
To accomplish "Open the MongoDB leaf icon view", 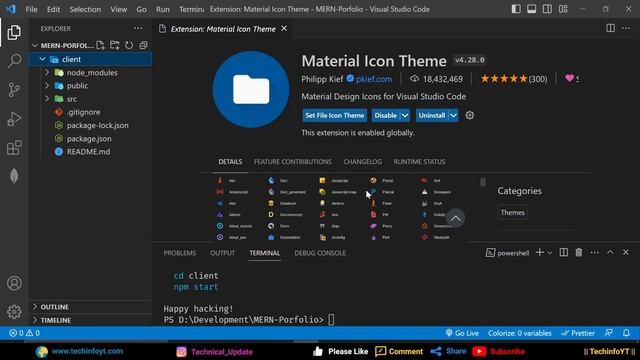I will (x=14, y=176).
